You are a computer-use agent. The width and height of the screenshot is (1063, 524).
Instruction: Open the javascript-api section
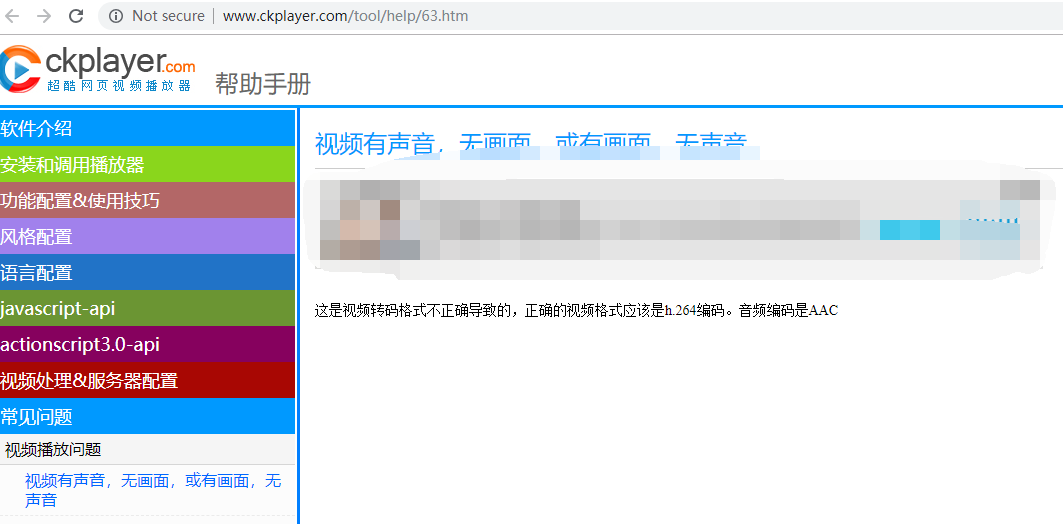[148, 308]
